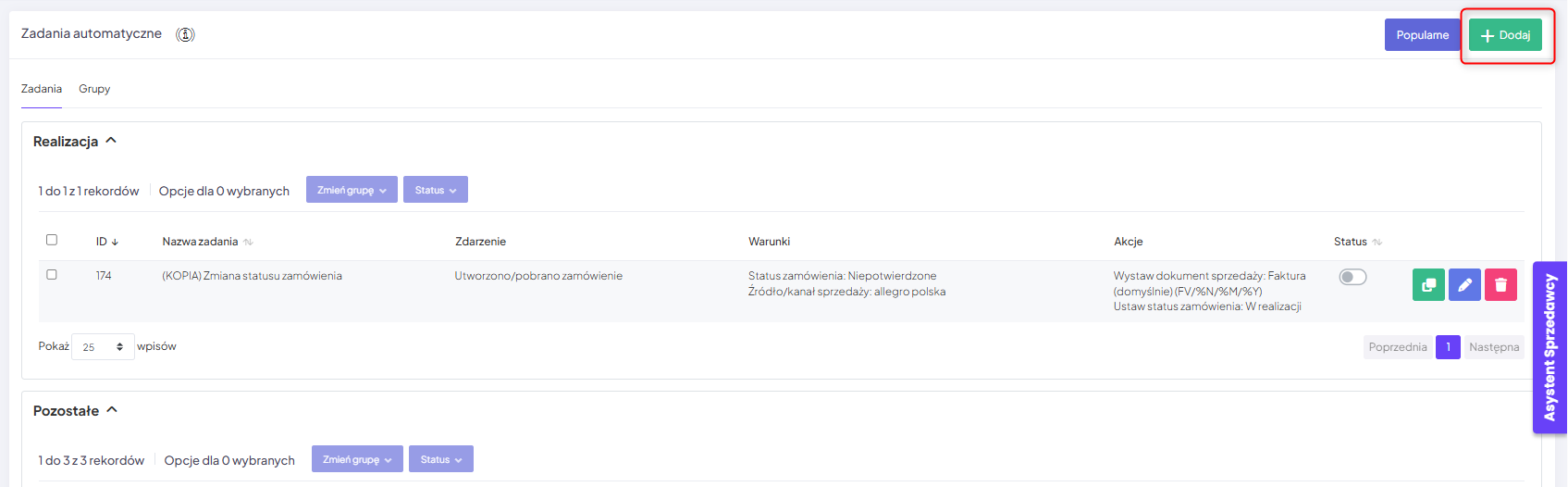1568x487 pixels.
Task: Duplicate task 174 with green copy icon
Action: tap(1428, 285)
